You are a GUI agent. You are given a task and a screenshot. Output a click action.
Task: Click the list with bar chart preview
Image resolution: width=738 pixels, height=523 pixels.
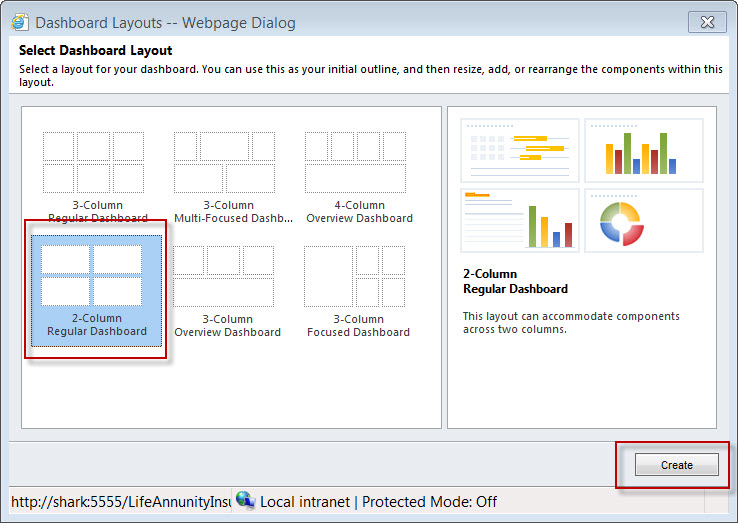coord(520,221)
